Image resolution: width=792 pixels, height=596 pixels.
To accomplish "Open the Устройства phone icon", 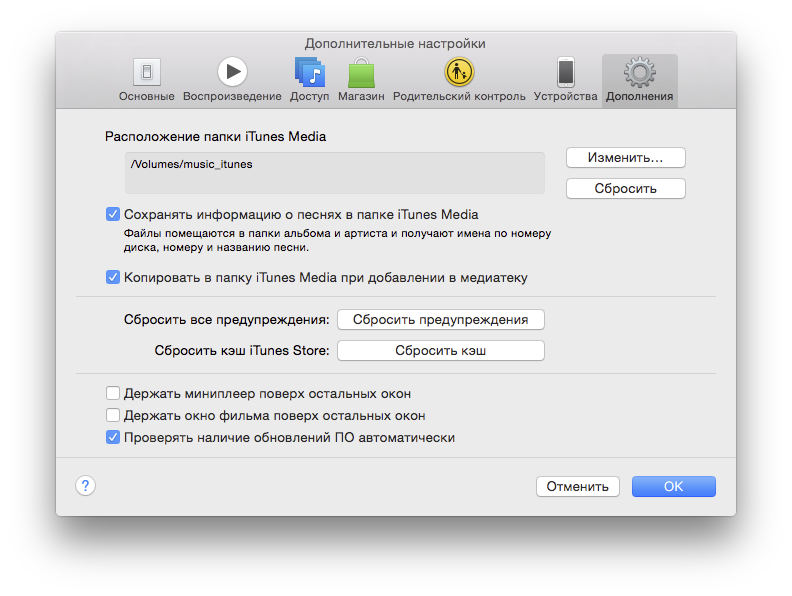I will 566,72.
